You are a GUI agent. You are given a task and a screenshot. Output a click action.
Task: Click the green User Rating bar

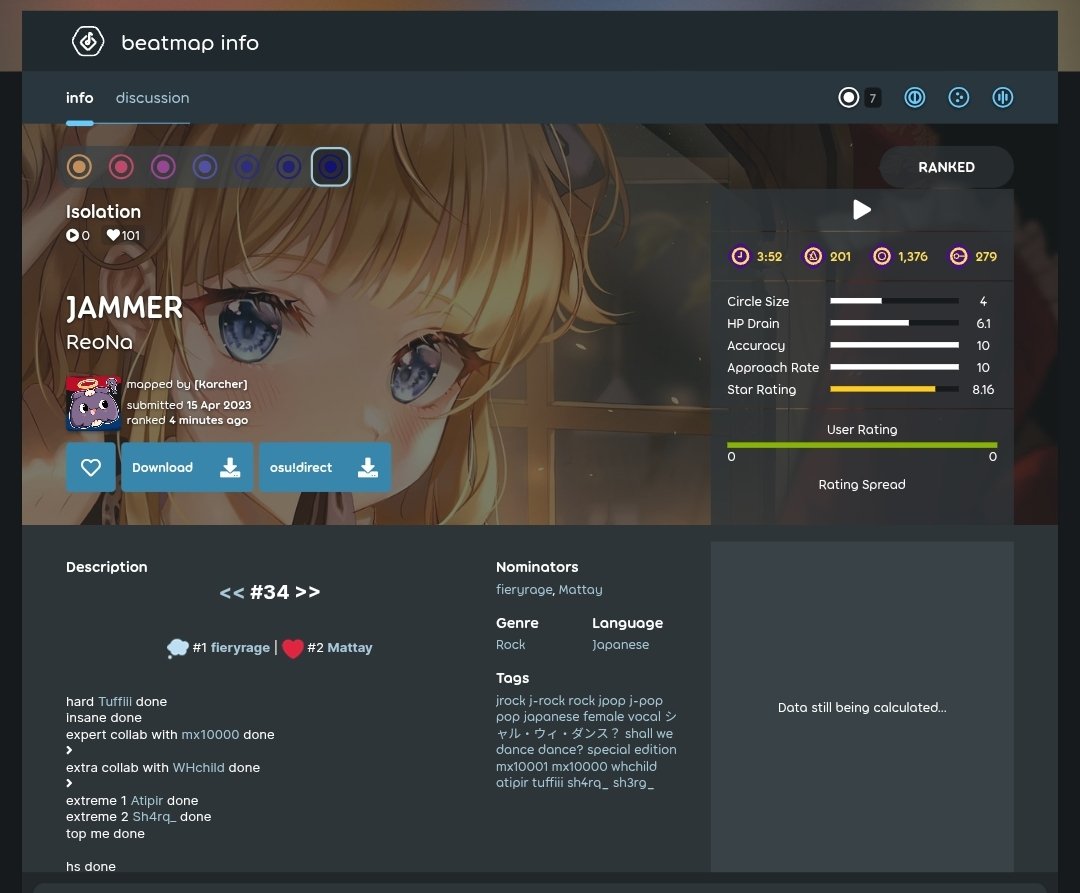tap(862, 445)
